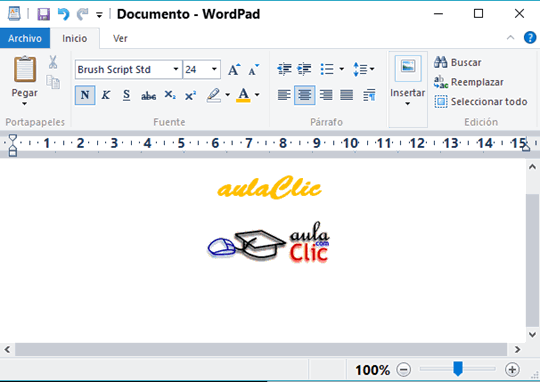Click the horizontal scrollbar right arrow
Viewport: 540px width, 382px height.
click(517, 350)
